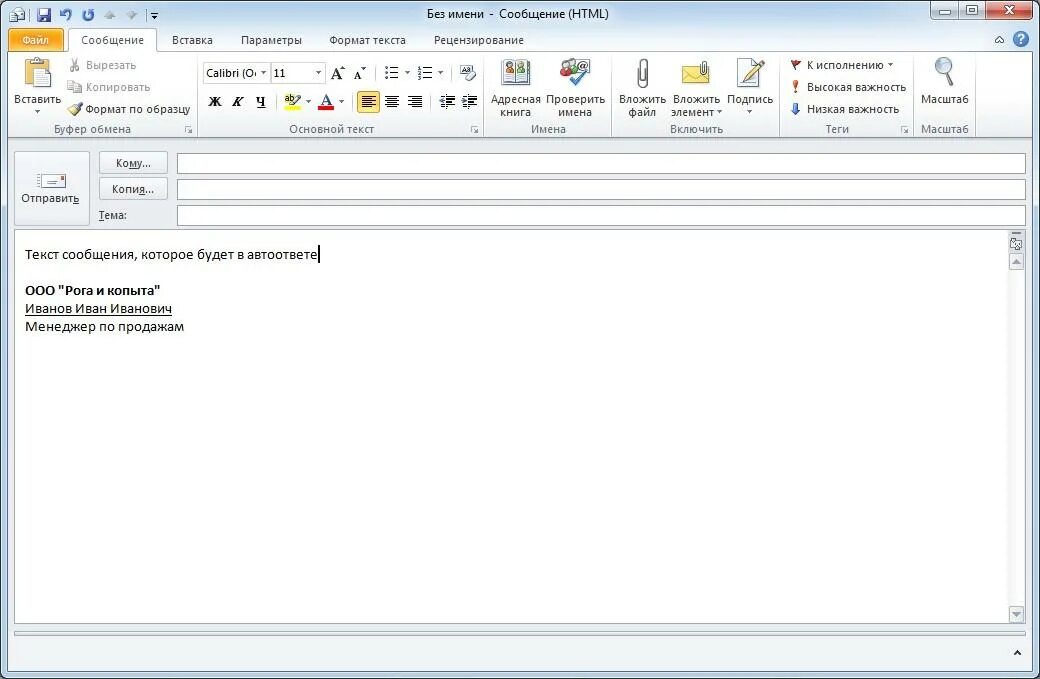Screen dimensions: 1040x679
Task: Expand the highlight color arrow
Action: (308, 101)
